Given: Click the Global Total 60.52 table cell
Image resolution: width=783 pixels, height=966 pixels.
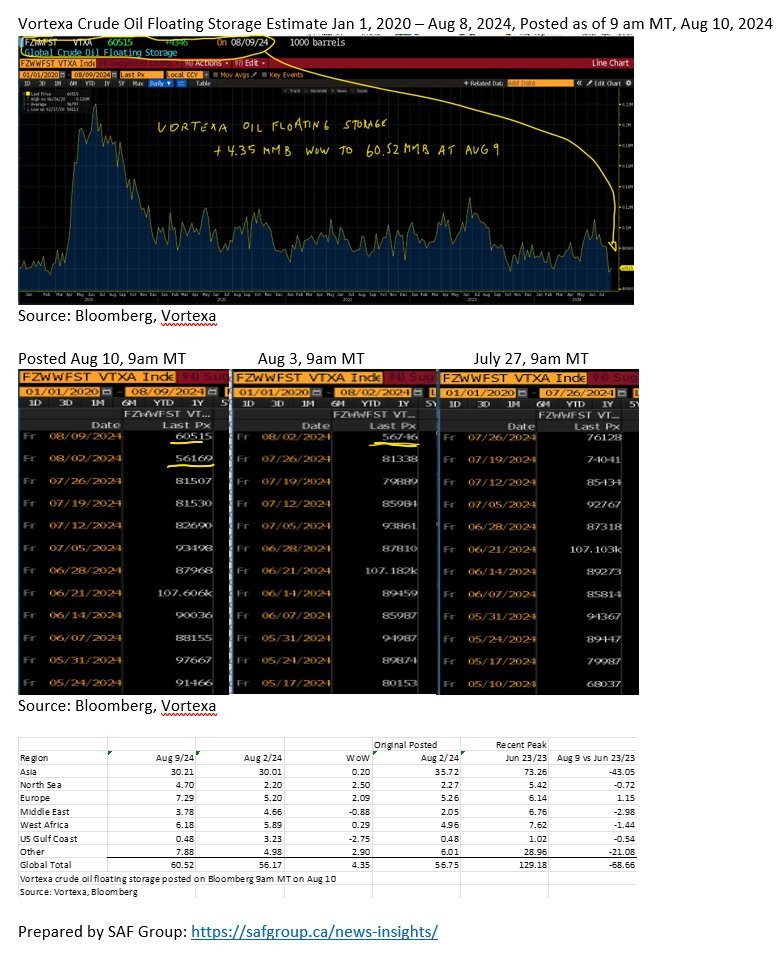Looking at the screenshot, I should pos(182,865).
